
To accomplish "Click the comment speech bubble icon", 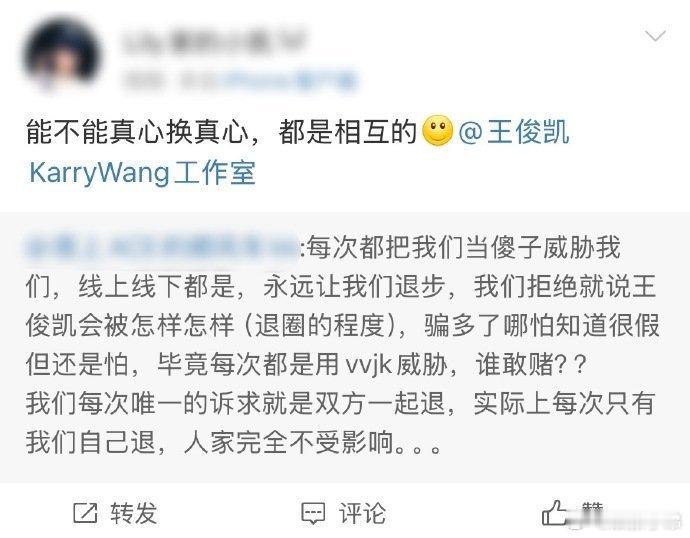I will tap(313, 513).
